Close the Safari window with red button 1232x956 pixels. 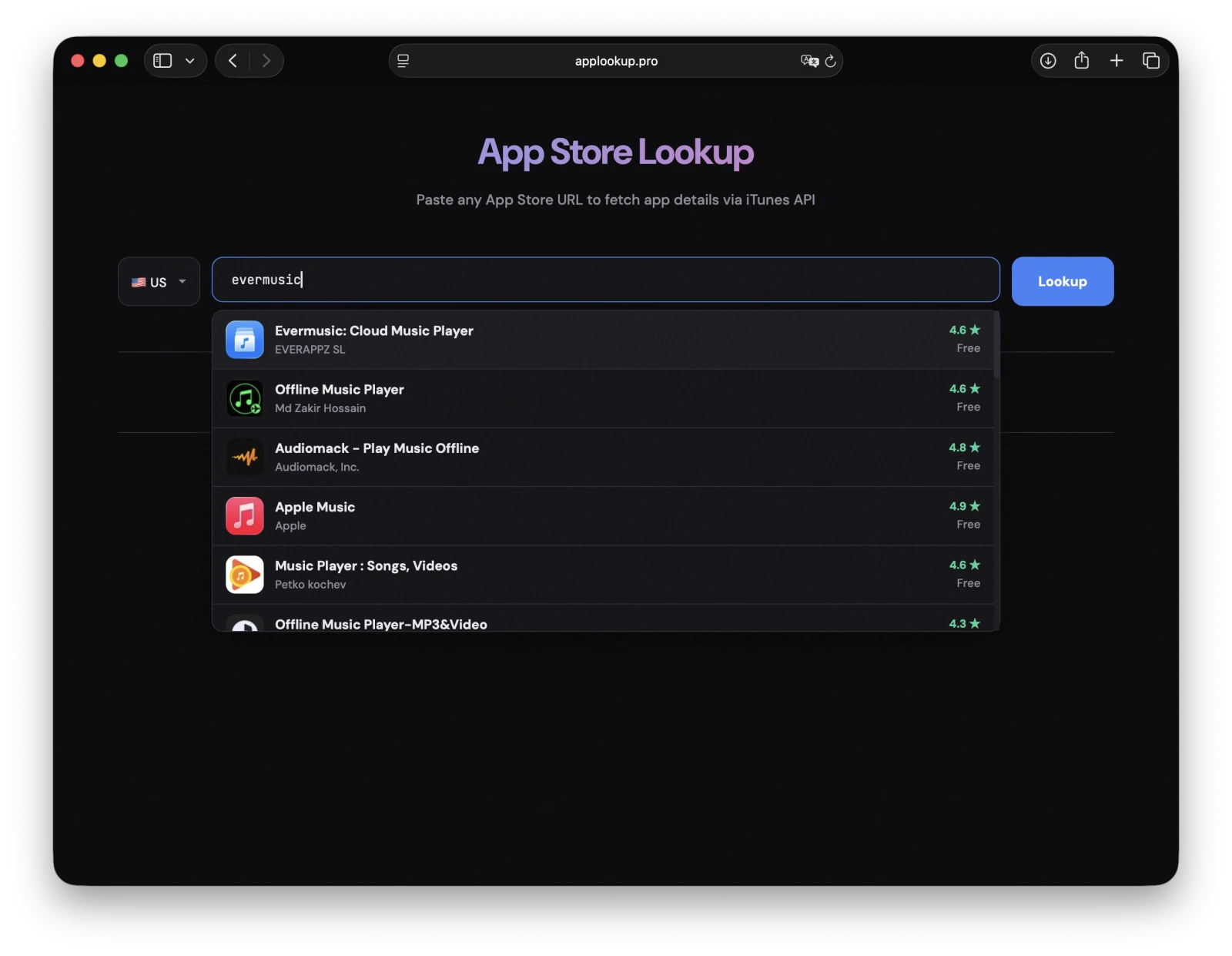pyautogui.click(x=78, y=61)
